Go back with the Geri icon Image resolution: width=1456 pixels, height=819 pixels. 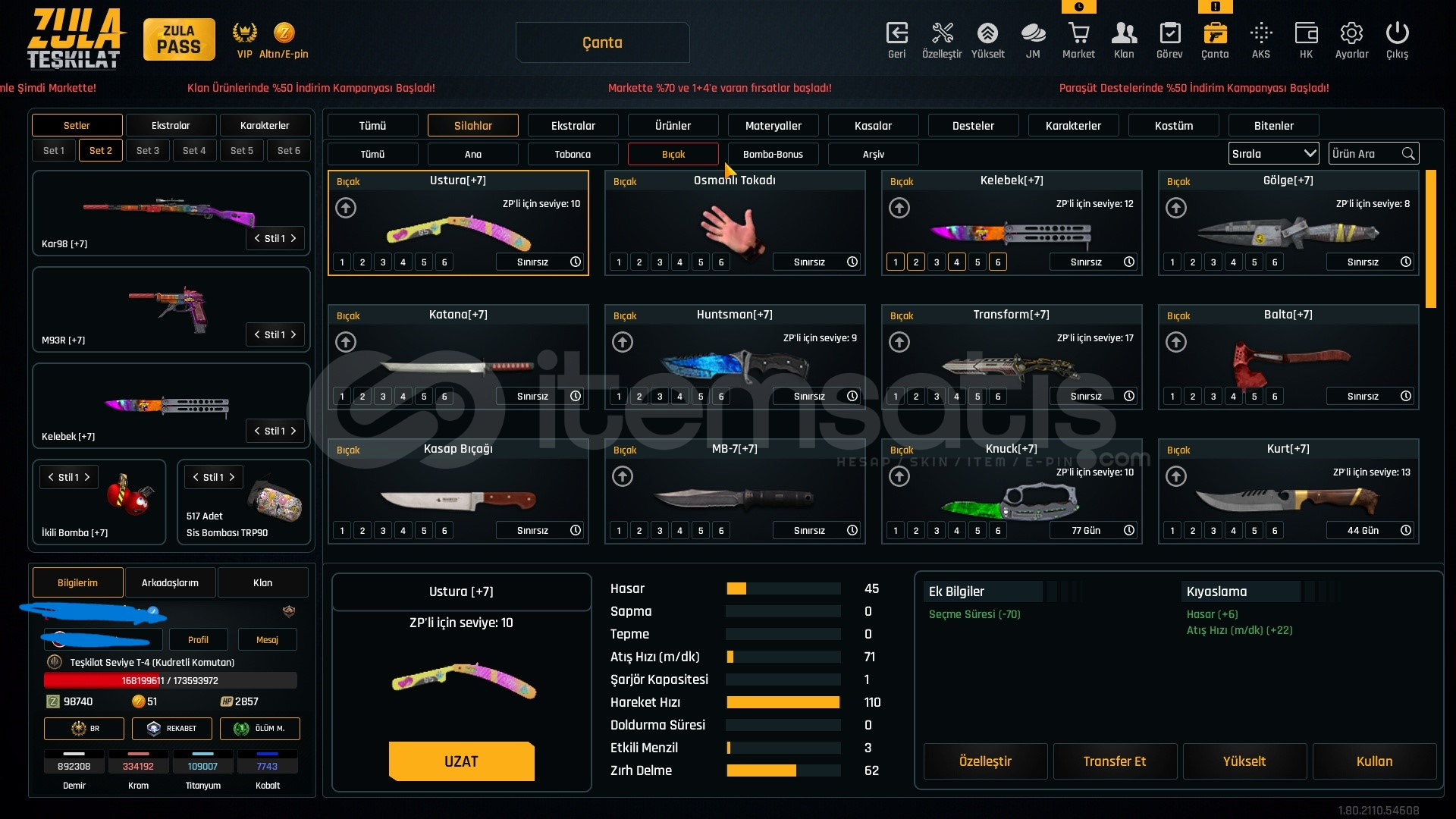tap(896, 33)
